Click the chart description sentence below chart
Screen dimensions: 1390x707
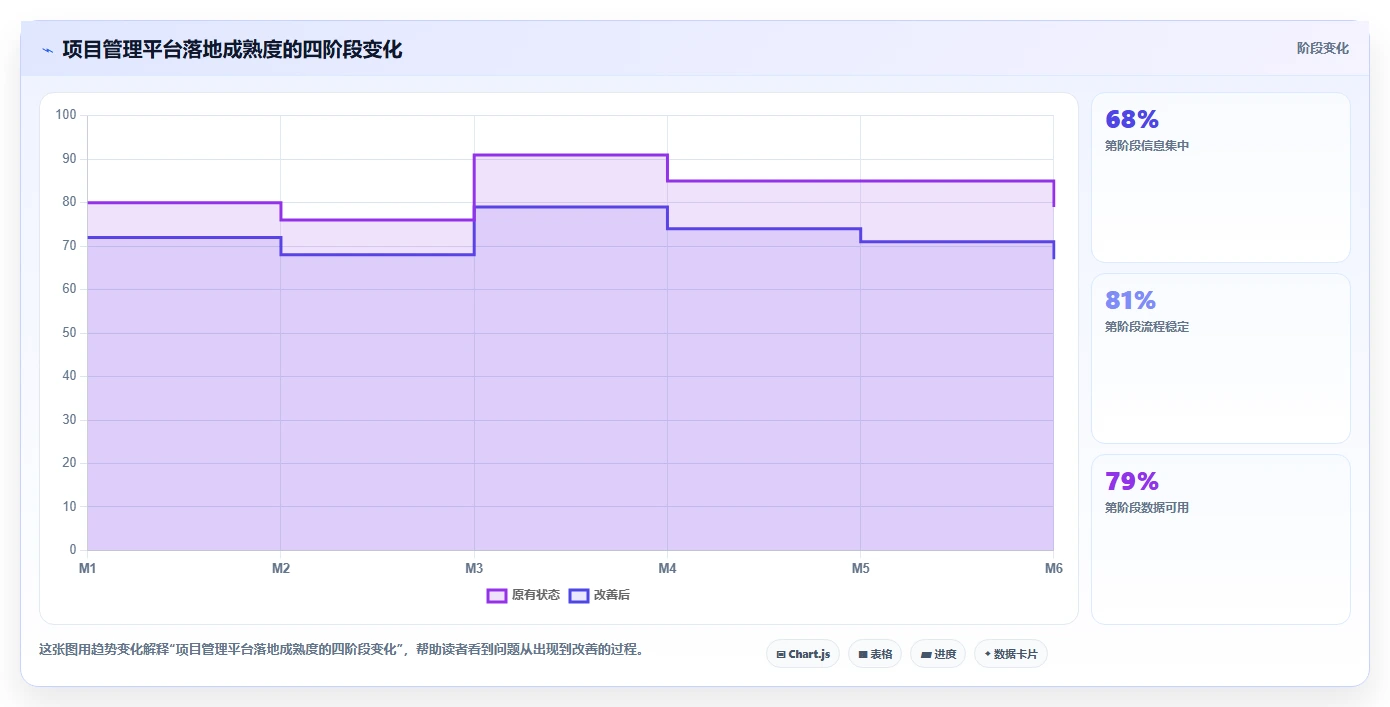coord(343,650)
